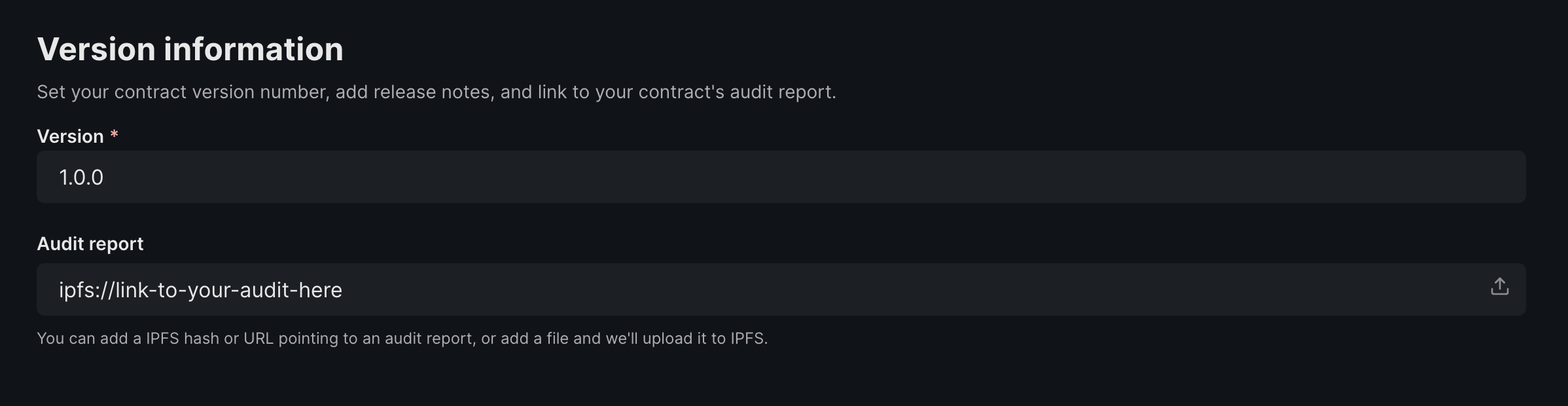Viewport: 1568px width, 406px height.
Task: Click the red required asterisk beside Version
Action: click(115, 134)
